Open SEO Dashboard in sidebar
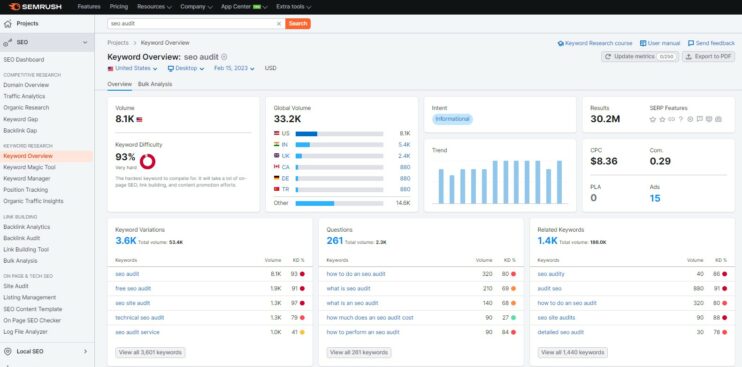The width and height of the screenshot is (742, 367). [24, 60]
